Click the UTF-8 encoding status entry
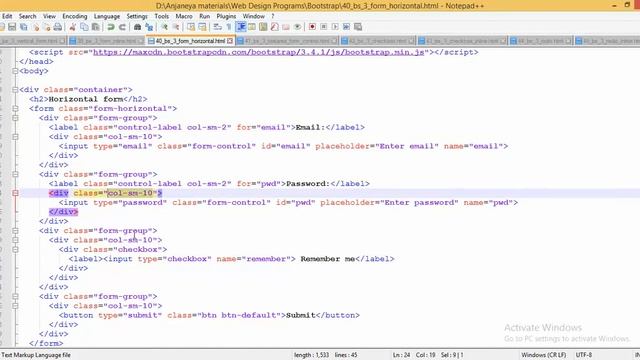 584,355
